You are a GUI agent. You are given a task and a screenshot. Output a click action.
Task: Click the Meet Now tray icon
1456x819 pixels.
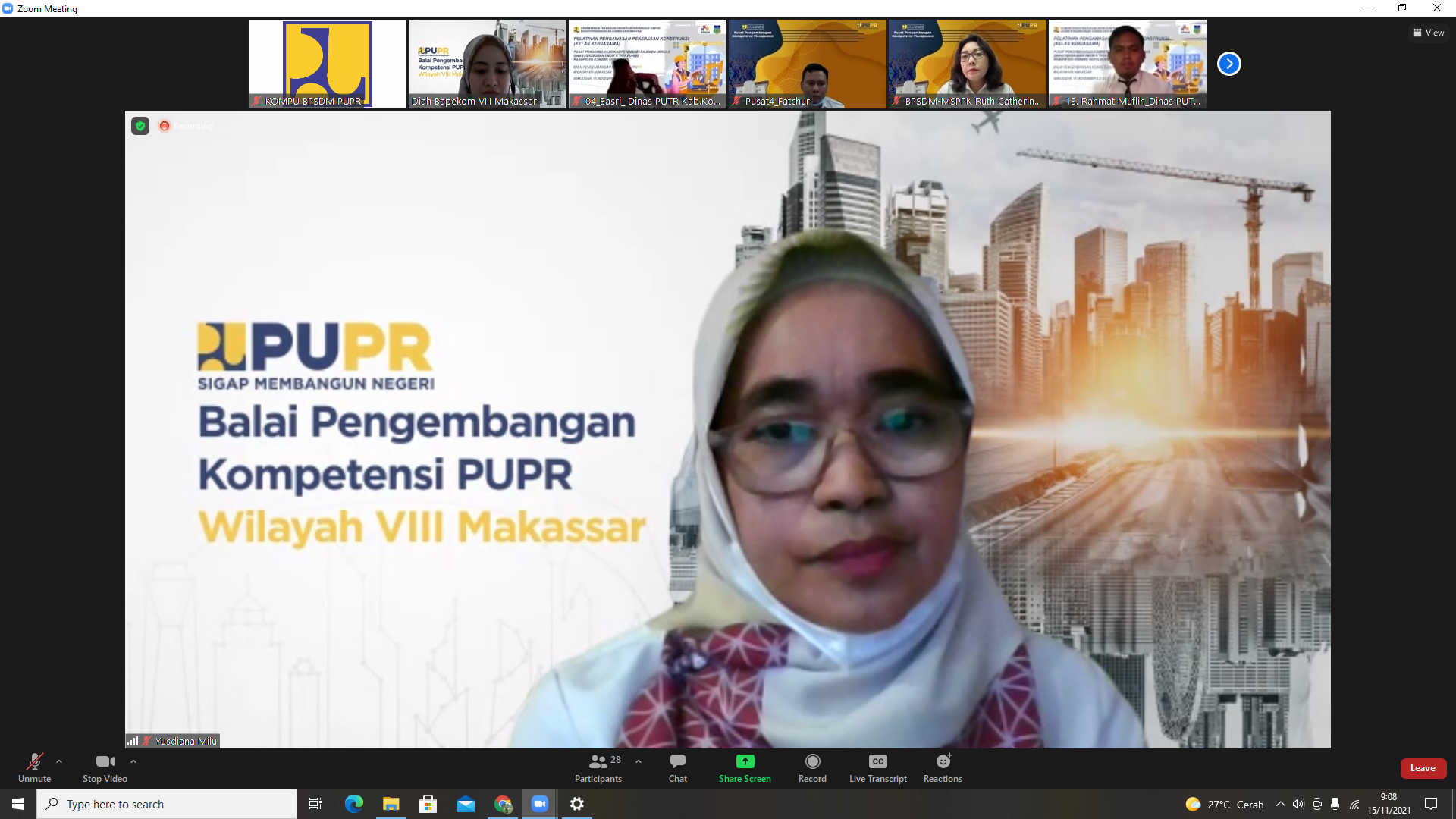point(1317,804)
